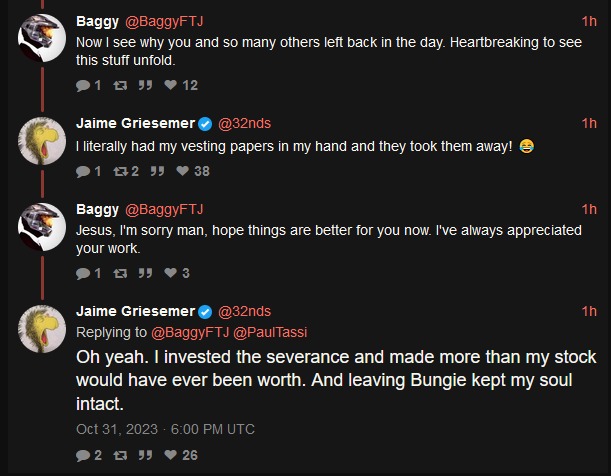This screenshot has height=476, width=611.
Task: Click the 1h timestamp on Baggy's first tweet
Action: coord(589,21)
